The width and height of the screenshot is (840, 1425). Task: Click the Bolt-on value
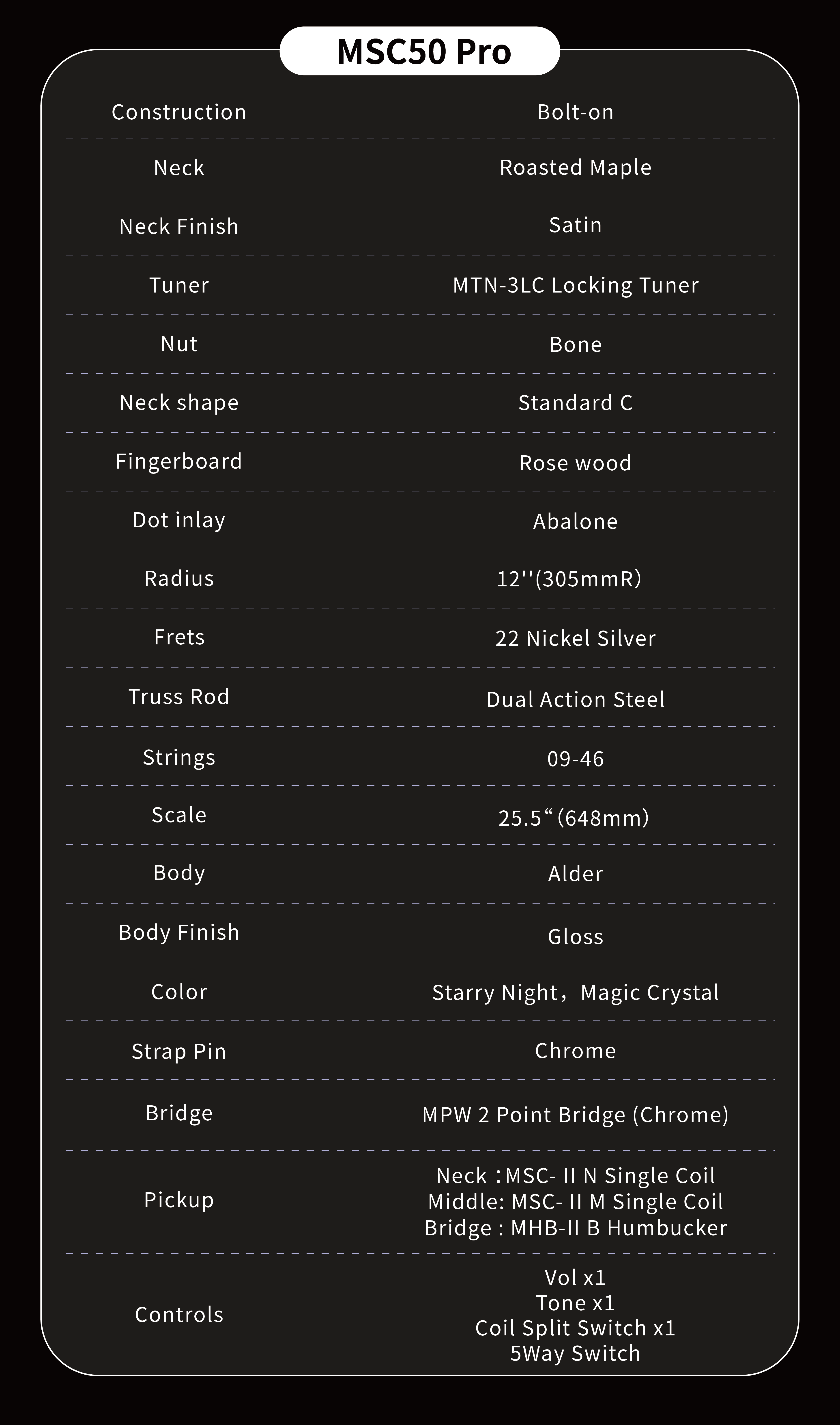click(x=575, y=112)
